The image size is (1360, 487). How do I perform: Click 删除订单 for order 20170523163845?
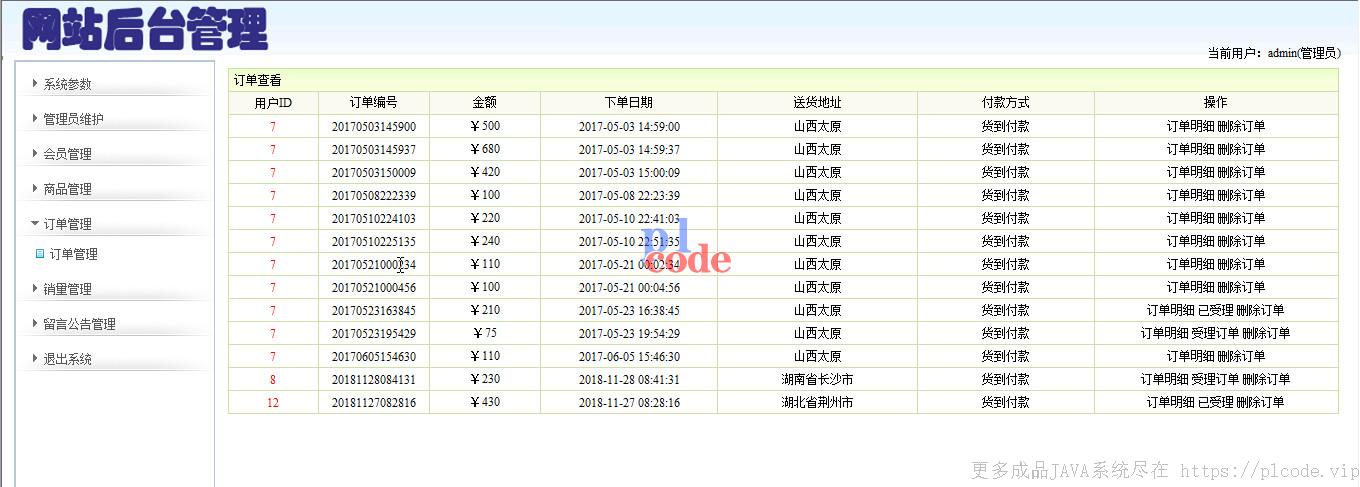(1260, 310)
